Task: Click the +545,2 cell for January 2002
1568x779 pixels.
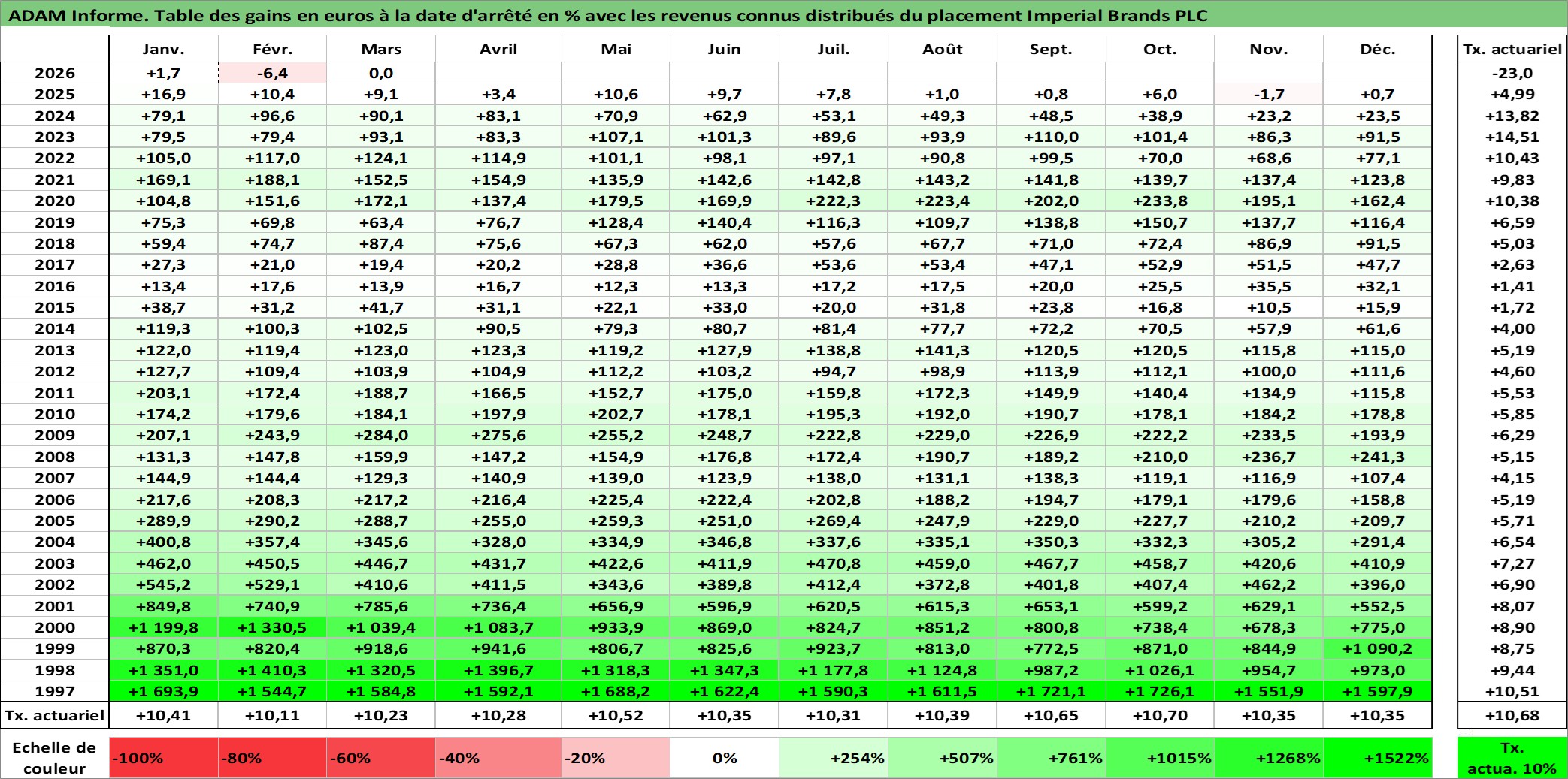Action: [x=163, y=584]
